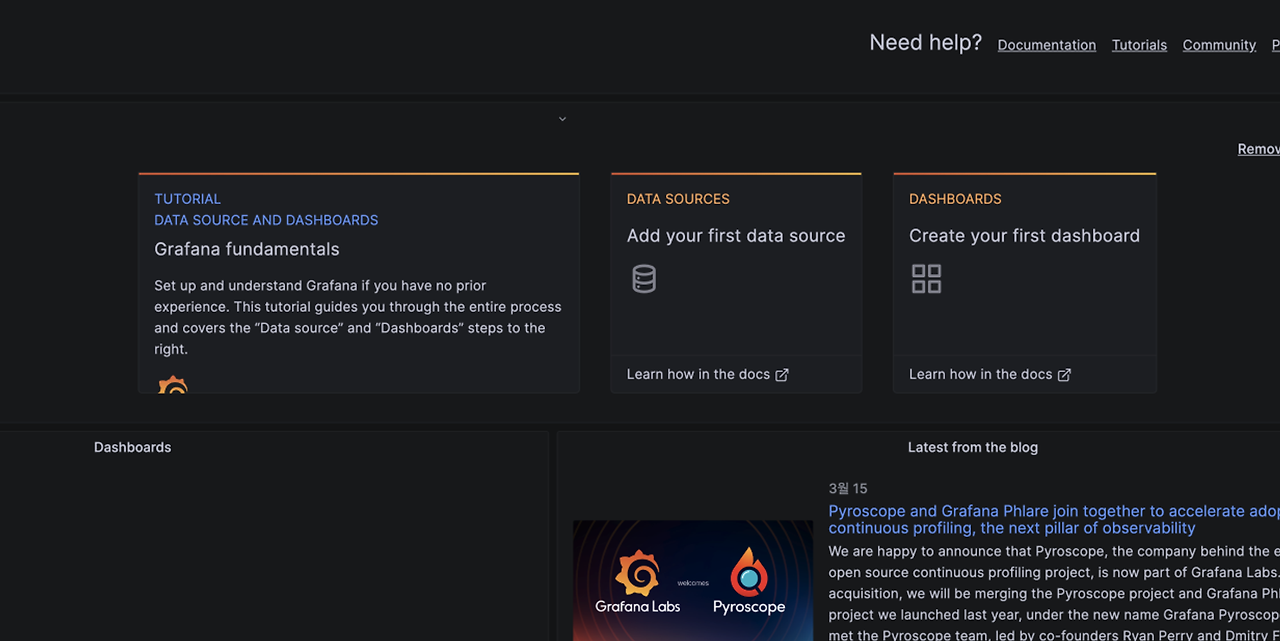Open Learn how in the docs for data sources
This screenshot has width=1280, height=641.
pyautogui.click(x=698, y=374)
